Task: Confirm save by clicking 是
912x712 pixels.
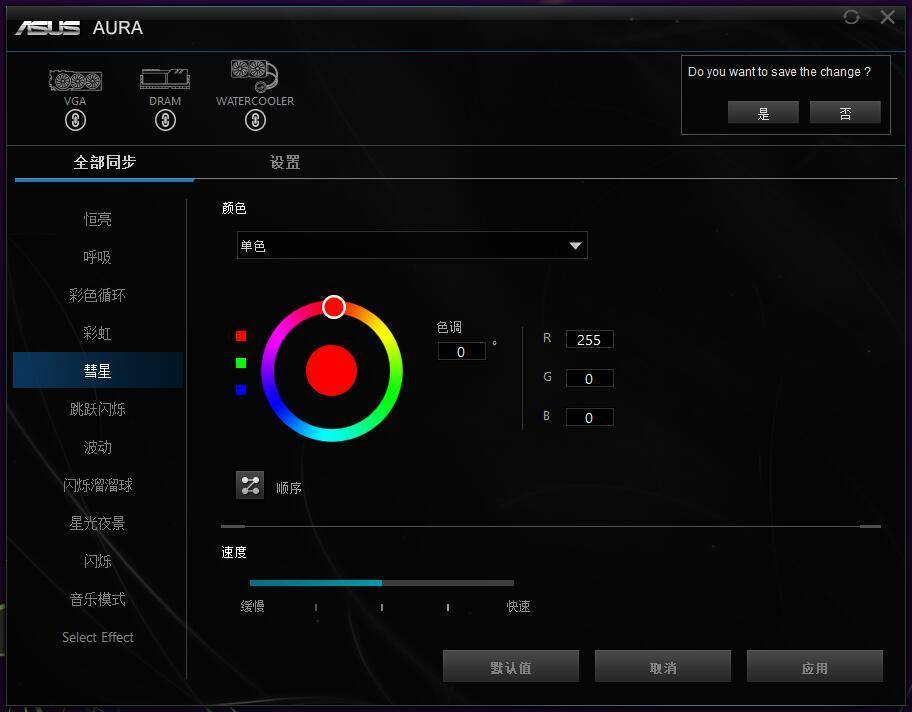Action: click(763, 112)
